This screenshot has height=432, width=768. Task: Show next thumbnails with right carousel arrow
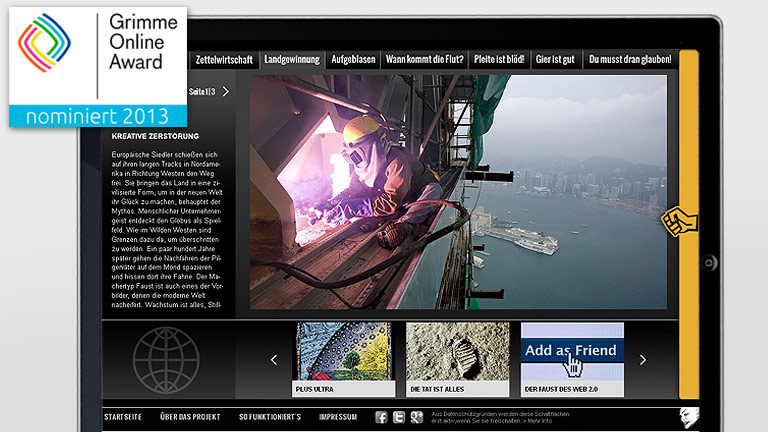tap(643, 360)
